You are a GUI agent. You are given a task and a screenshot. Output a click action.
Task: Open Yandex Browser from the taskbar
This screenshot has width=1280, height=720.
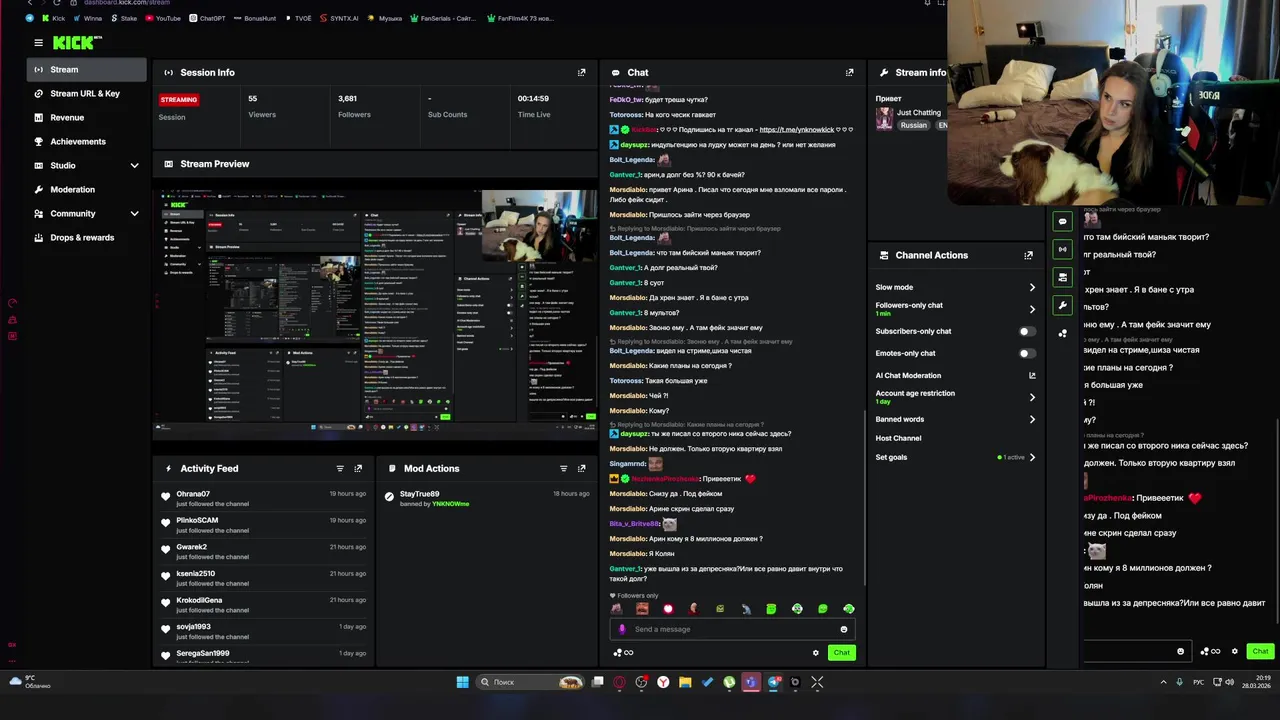pyautogui.click(x=663, y=682)
